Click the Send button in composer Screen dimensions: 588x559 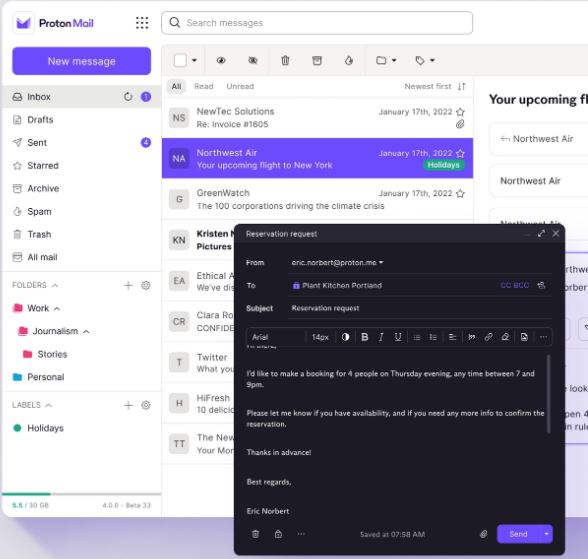(518, 534)
